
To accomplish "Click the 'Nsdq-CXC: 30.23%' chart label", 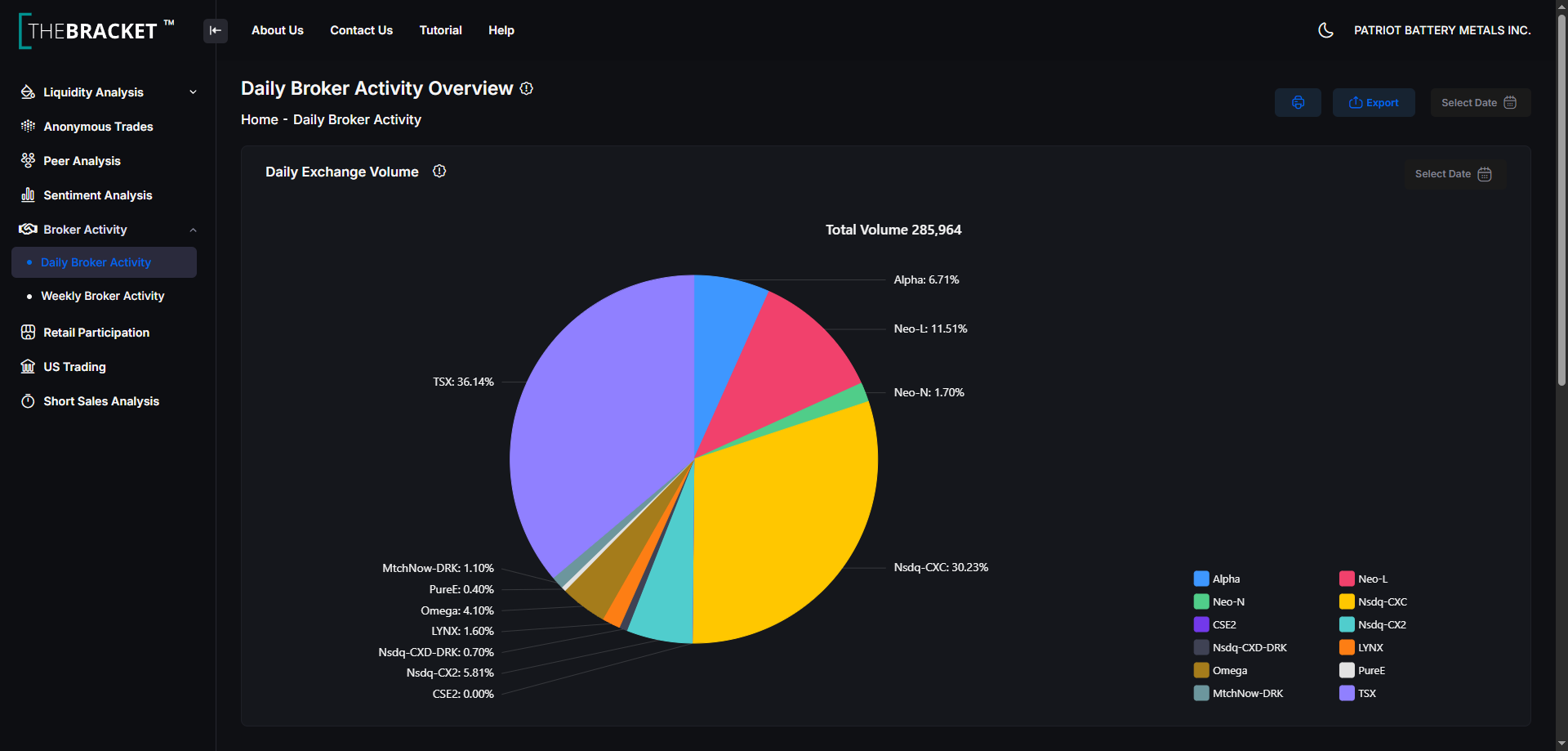I will 941,567.
